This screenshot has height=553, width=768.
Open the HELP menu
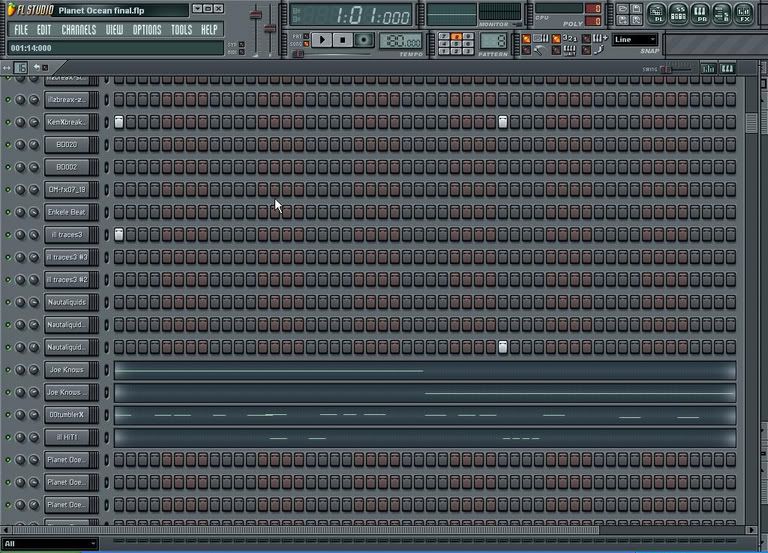[x=209, y=30]
